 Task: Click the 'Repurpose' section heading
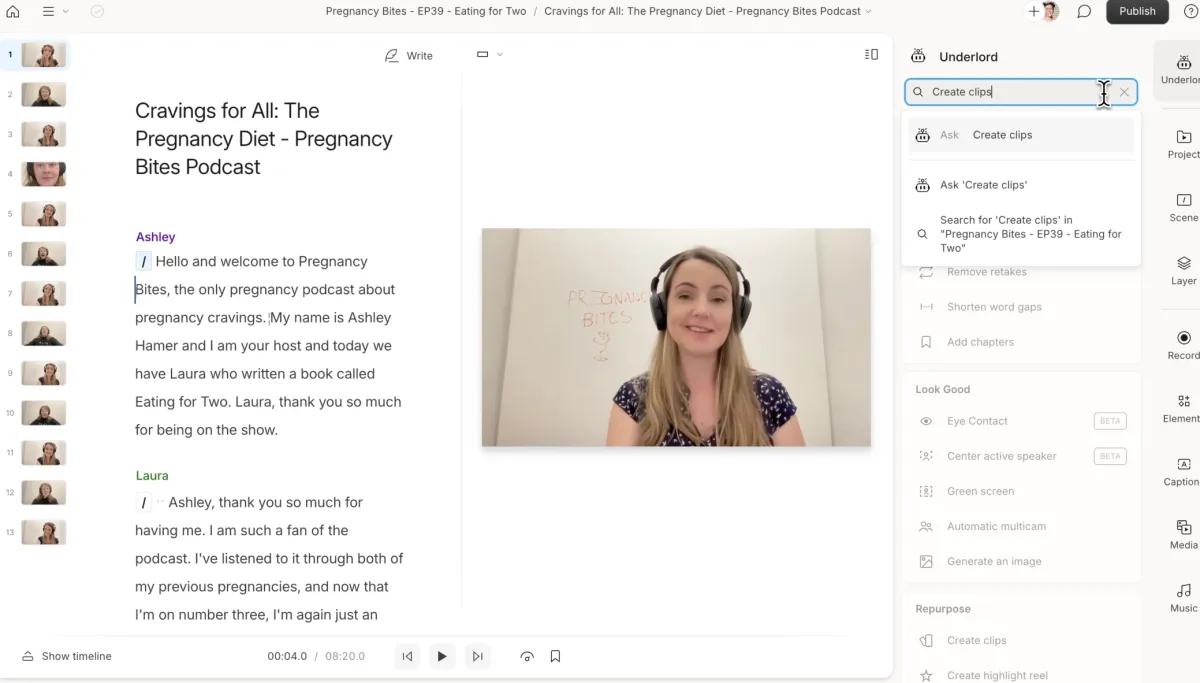point(943,609)
